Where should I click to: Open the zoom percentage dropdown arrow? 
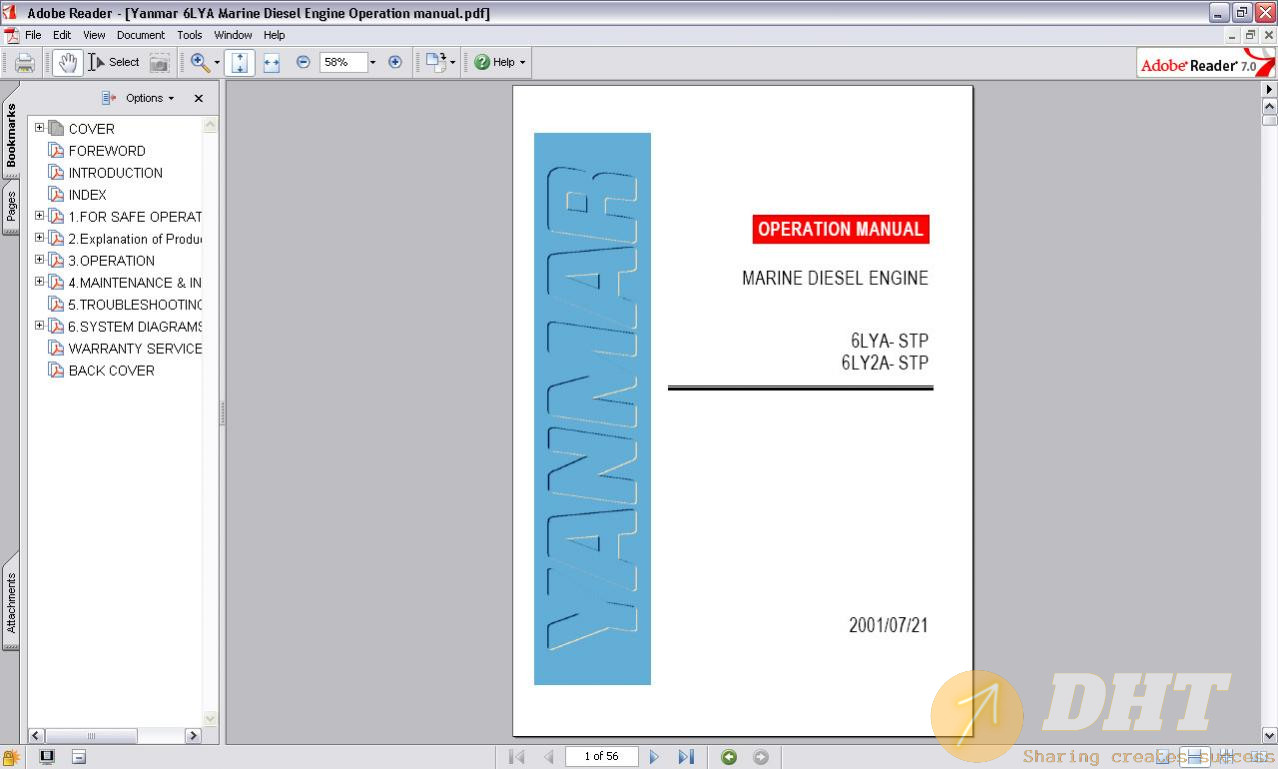click(373, 62)
